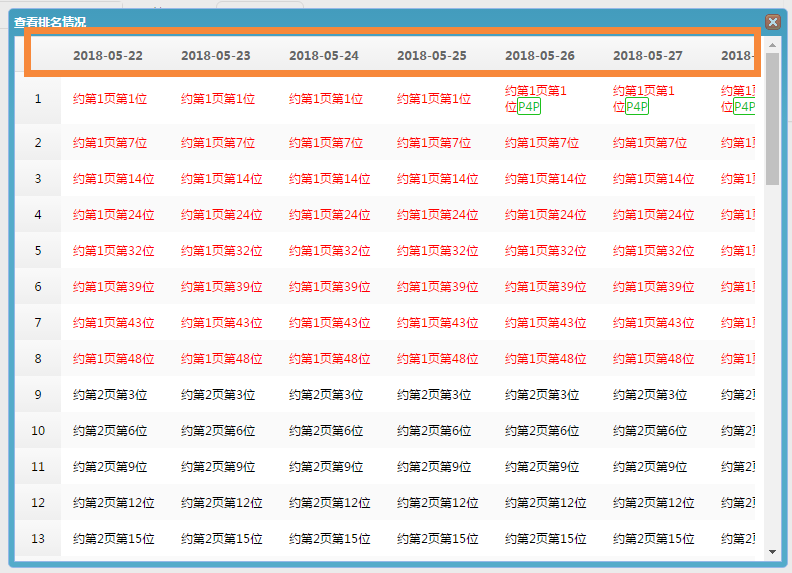The height and width of the screenshot is (573, 792).
Task: Select the 2018-05-27 column header
Action: pyautogui.click(x=648, y=56)
